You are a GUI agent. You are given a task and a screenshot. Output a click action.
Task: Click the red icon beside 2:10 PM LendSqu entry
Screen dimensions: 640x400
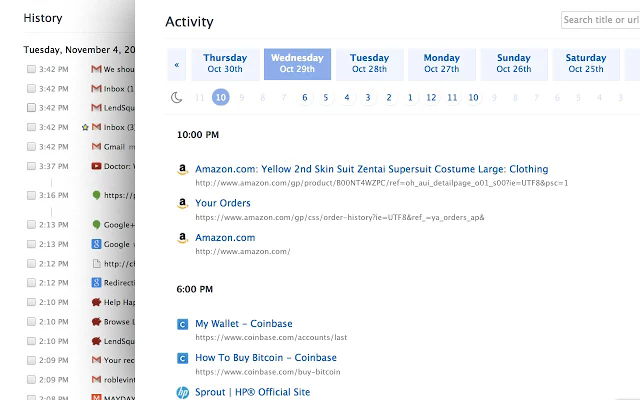point(96,341)
